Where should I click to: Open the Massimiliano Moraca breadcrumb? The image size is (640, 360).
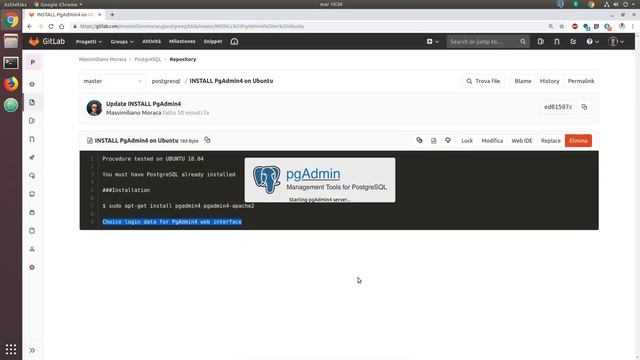coord(102,59)
